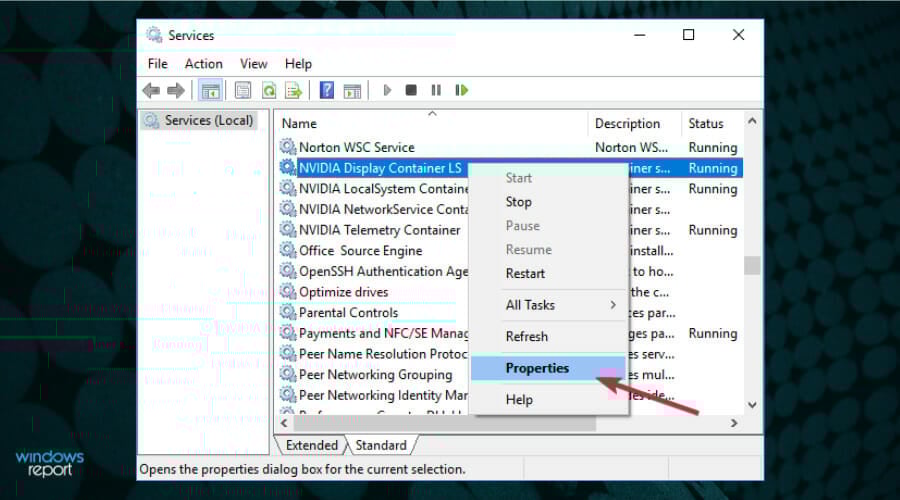Select the gear icon beside Optimize drives
Image resolution: width=900 pixels, height=500 pixels.
[288, 292]
